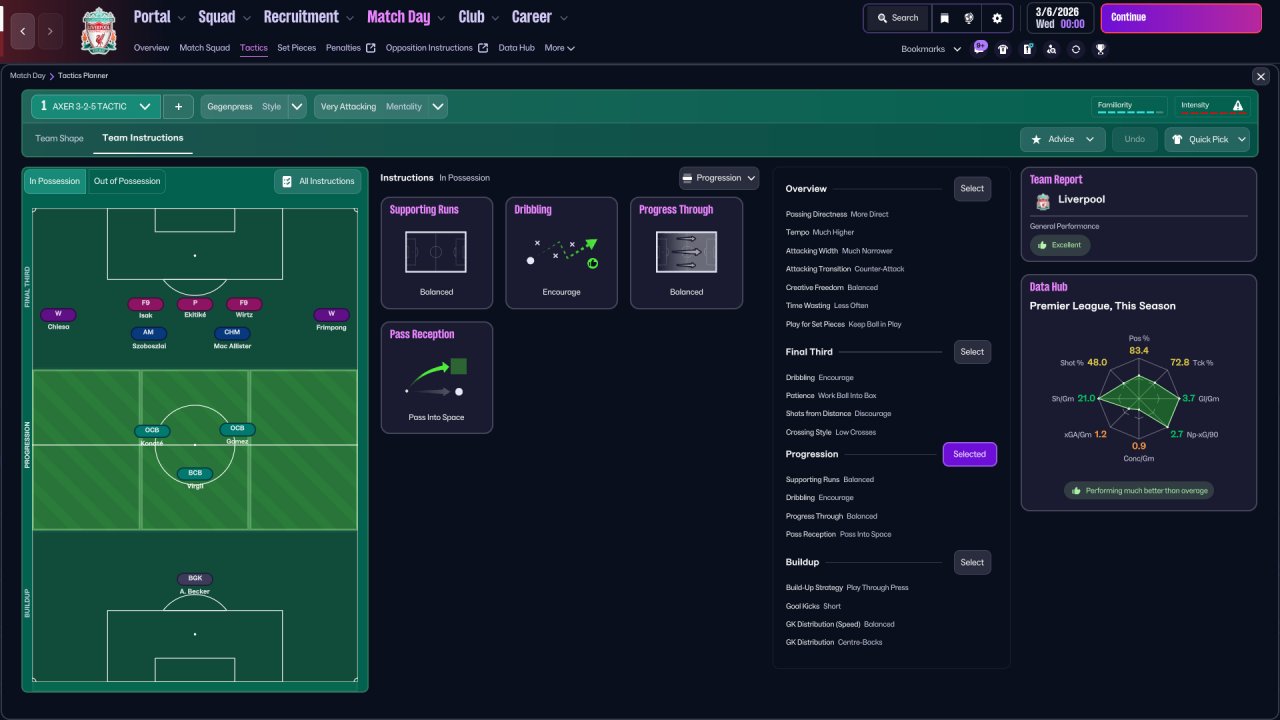Screen dimensions: 1280x720
Task: Expand the Squad menu
Action: pos(225,17)
